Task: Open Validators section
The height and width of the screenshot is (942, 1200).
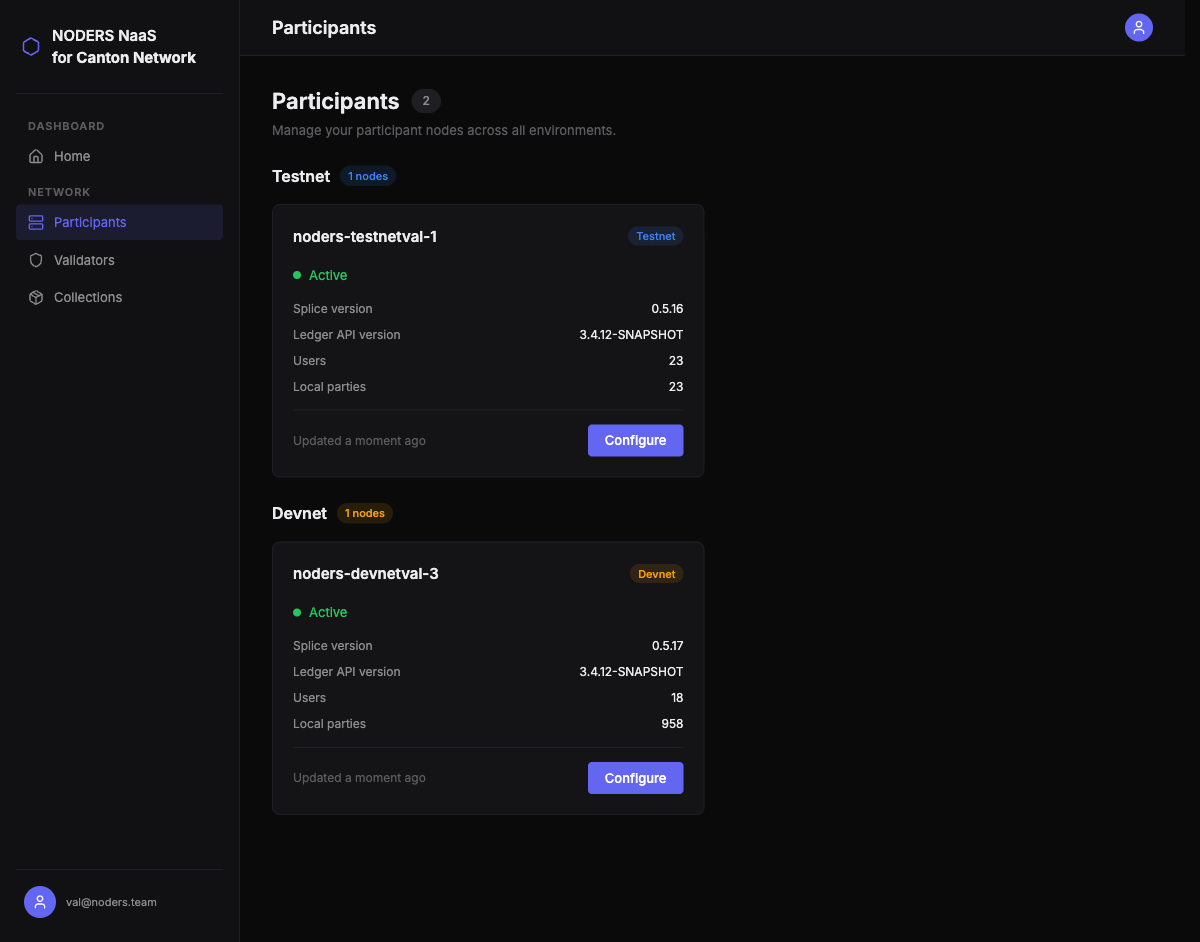Action: [119, 260]
